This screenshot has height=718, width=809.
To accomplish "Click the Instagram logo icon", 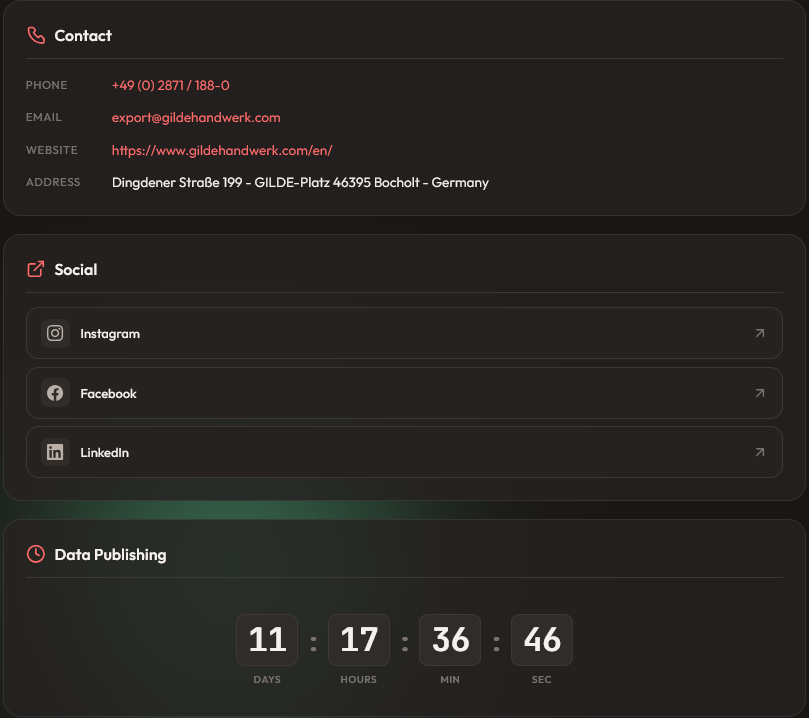I will point(55,333).
